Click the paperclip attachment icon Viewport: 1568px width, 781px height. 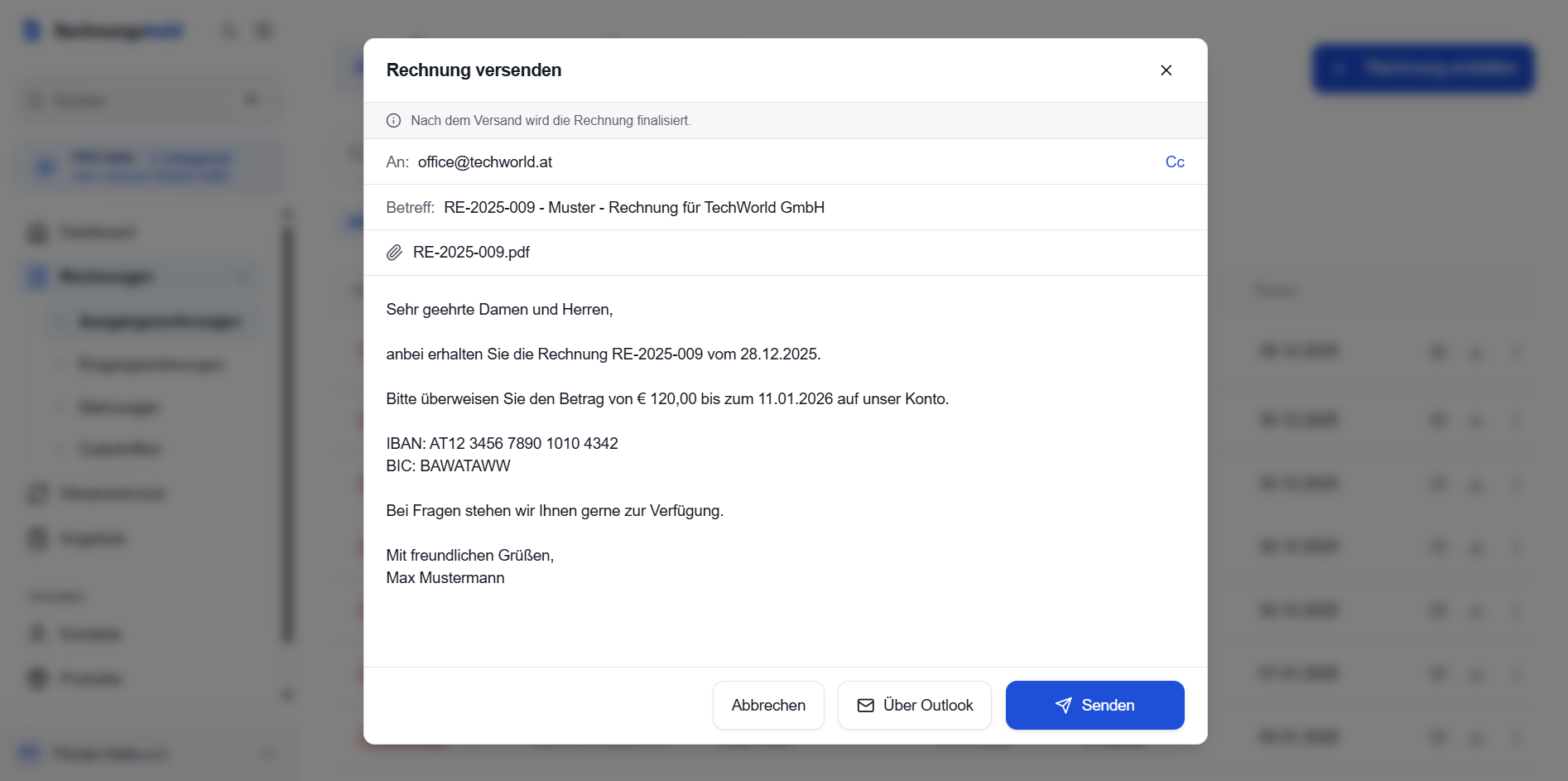pos(394,253)
